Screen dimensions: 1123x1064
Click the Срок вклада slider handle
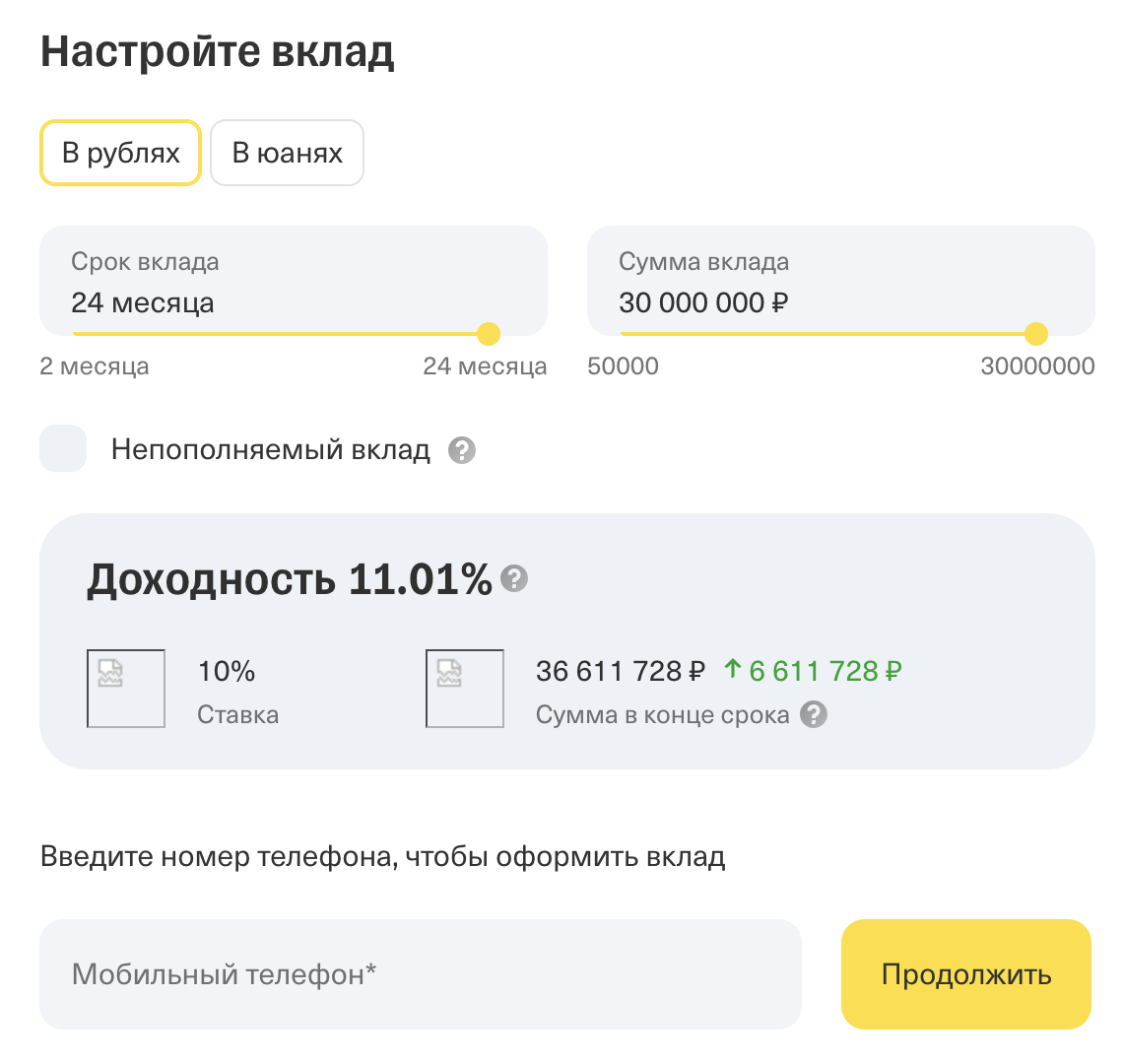point(488,335)
